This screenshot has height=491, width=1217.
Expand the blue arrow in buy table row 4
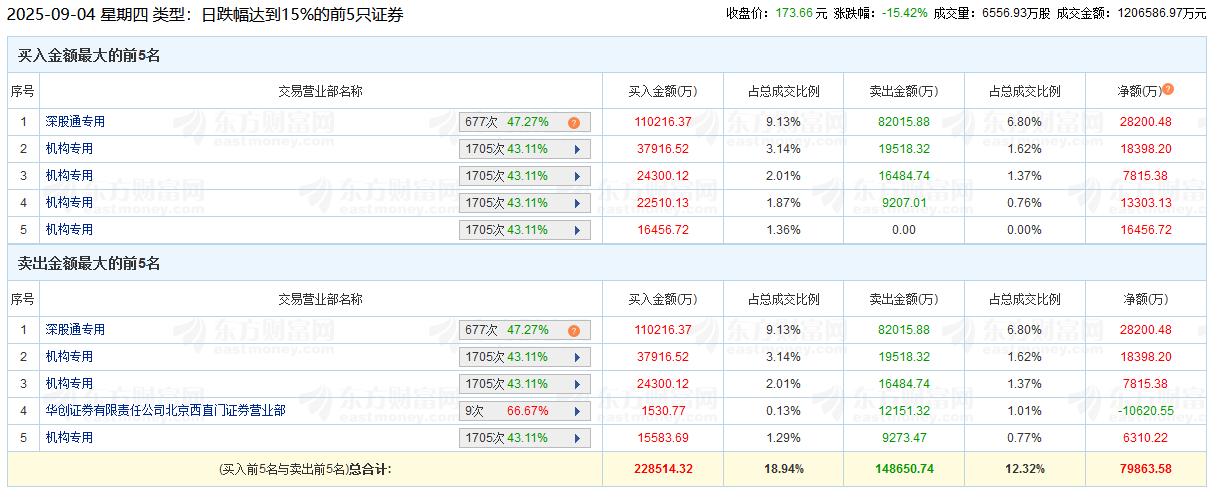[x=577, y=203]
